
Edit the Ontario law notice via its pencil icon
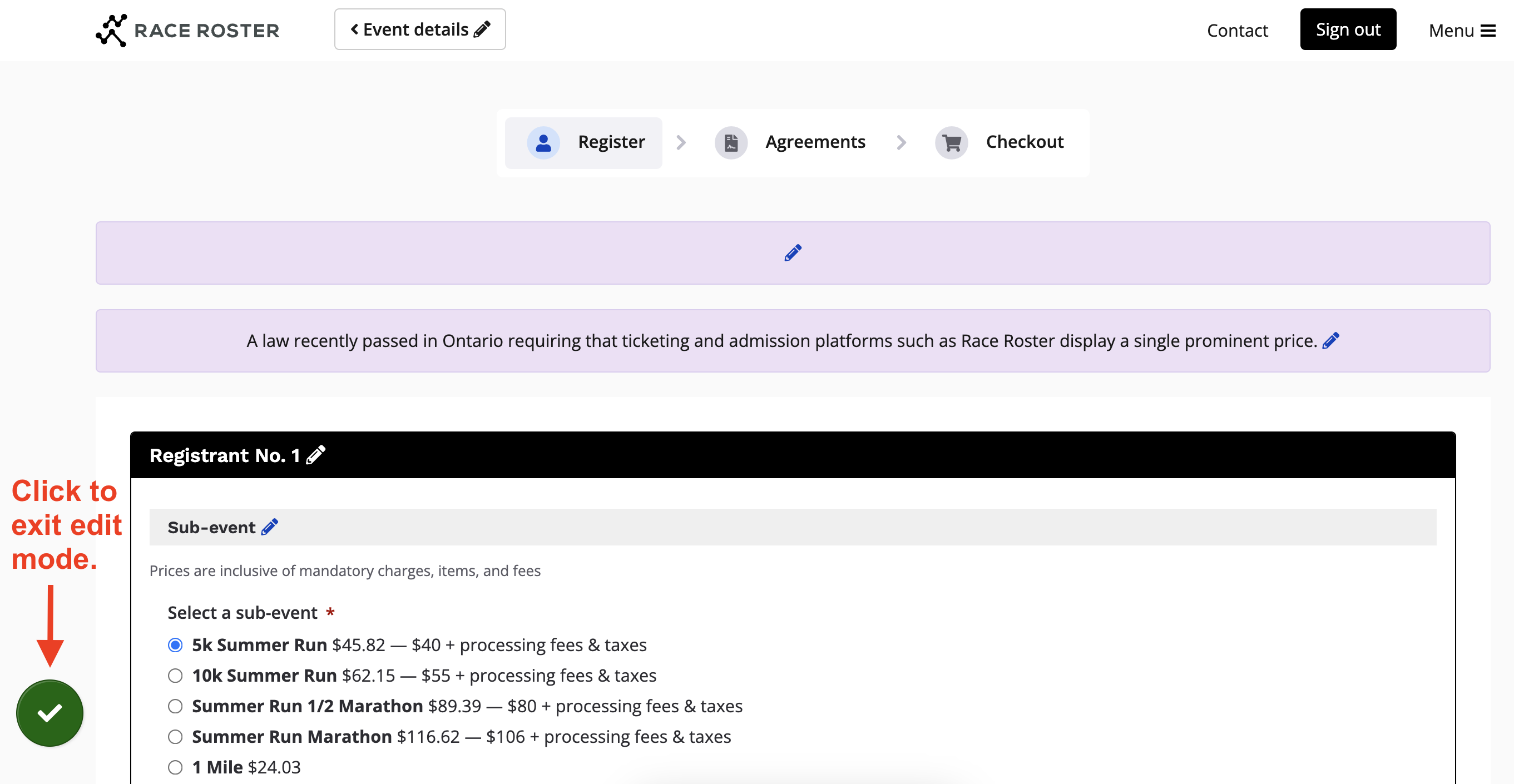(1330, 341)
